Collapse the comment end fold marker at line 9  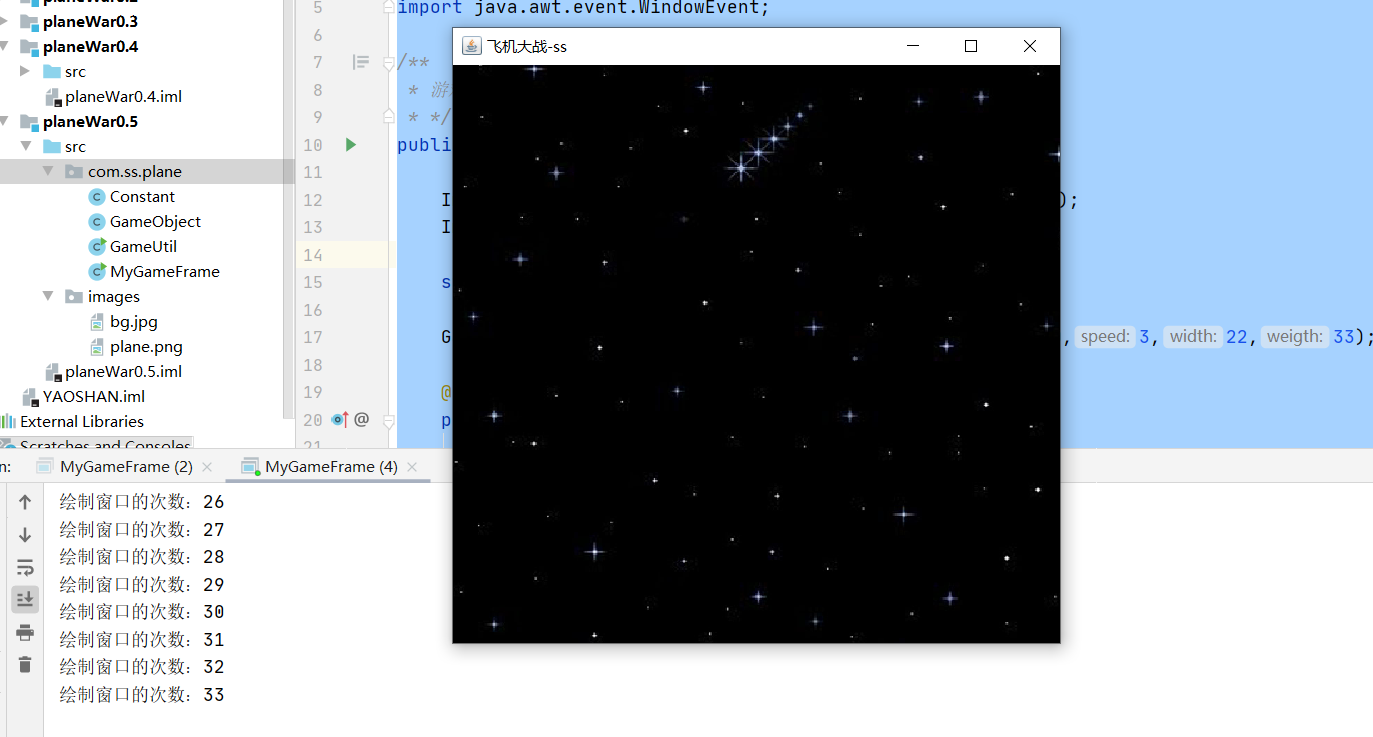[389, 117]
